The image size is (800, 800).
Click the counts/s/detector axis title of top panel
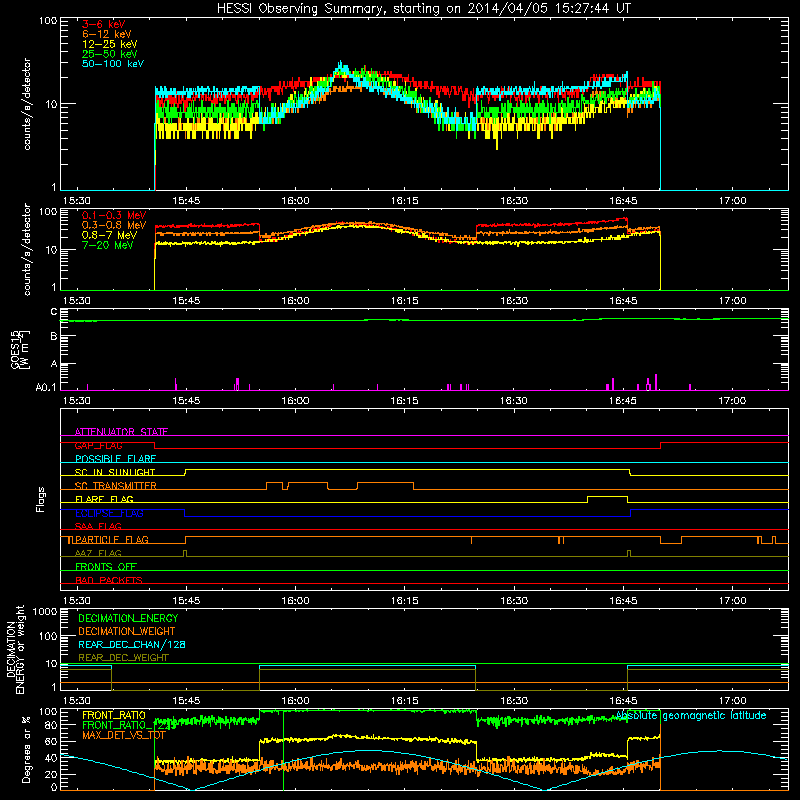[x=27, y=104]
